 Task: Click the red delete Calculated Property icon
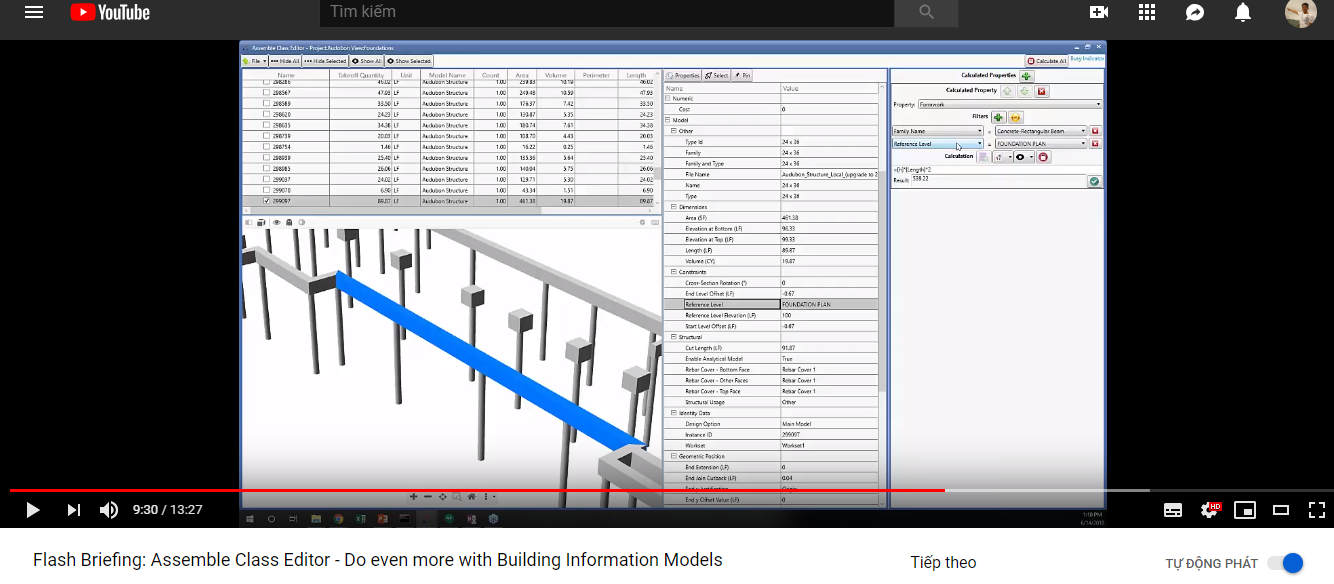1041,91
